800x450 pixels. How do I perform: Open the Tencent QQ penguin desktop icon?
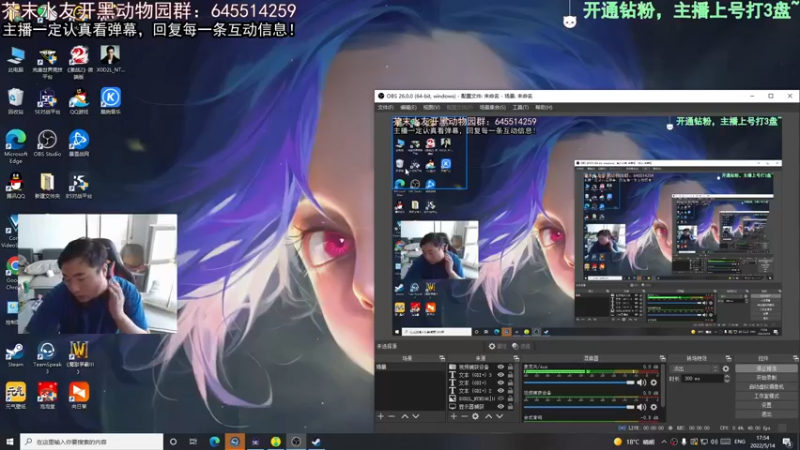[x=16, y=185]
